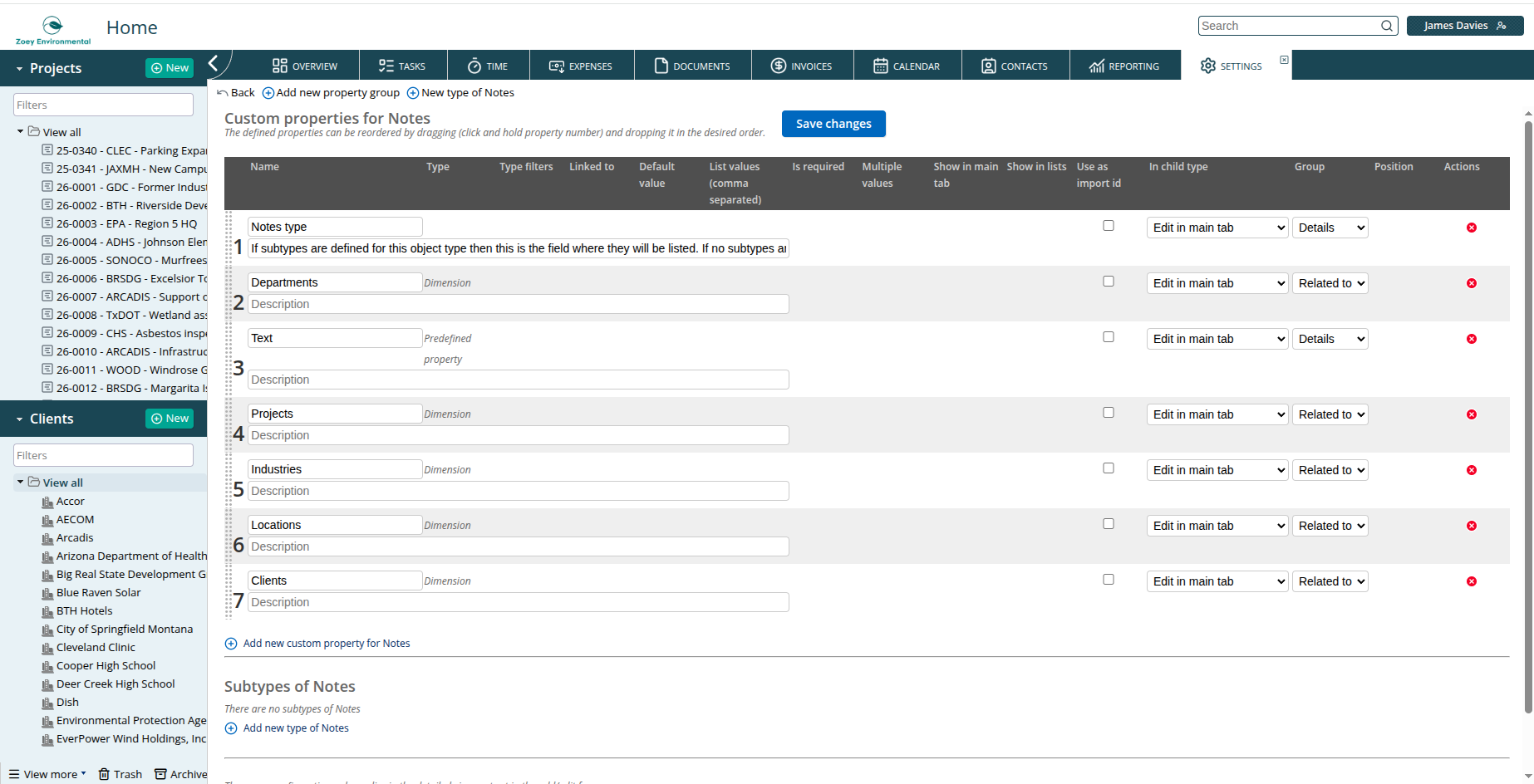Open the Invoices tab
Screen dimensions: 1534x784
(802, 66)
